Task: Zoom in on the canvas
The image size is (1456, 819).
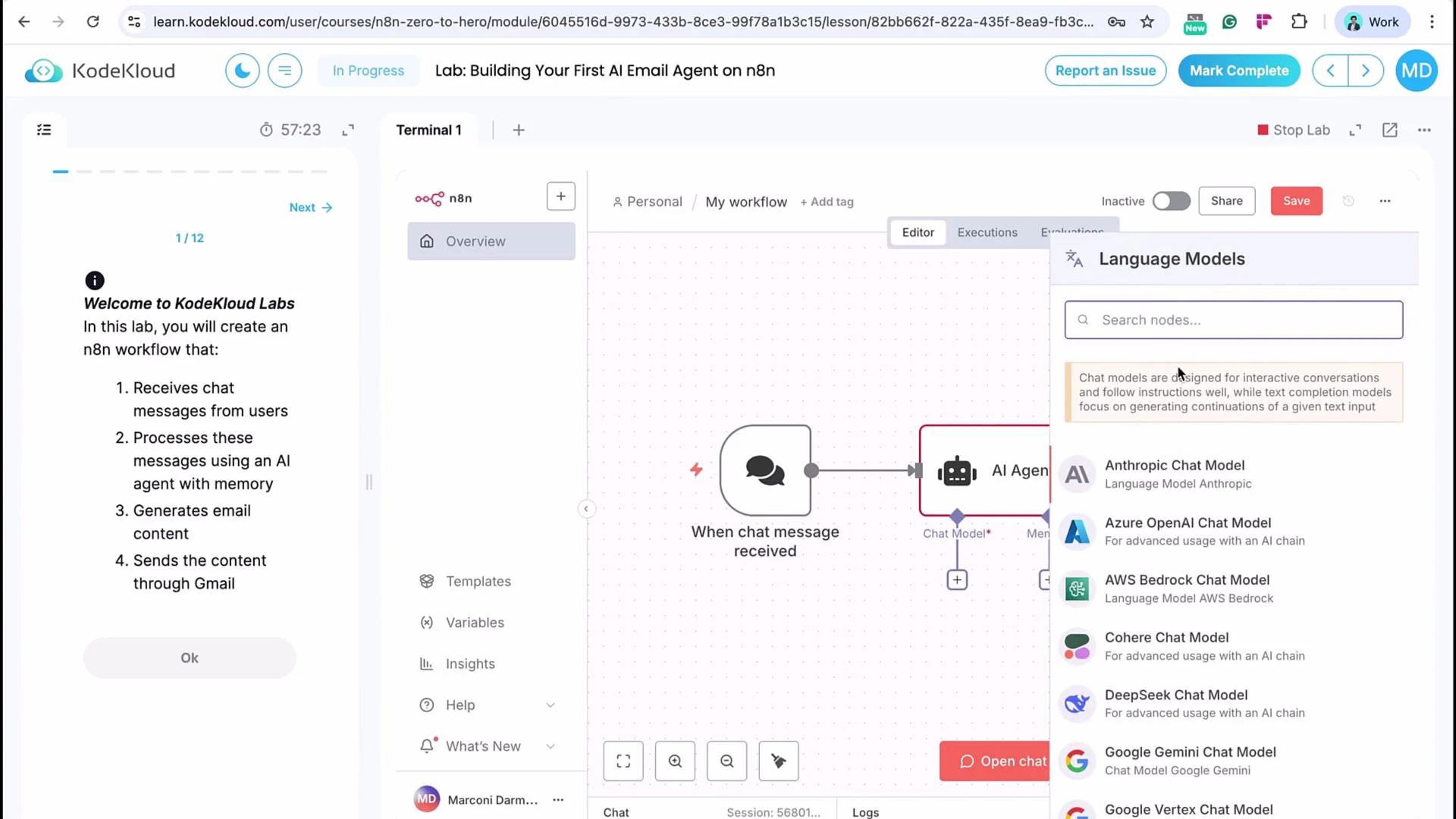Action: [675, 761]
